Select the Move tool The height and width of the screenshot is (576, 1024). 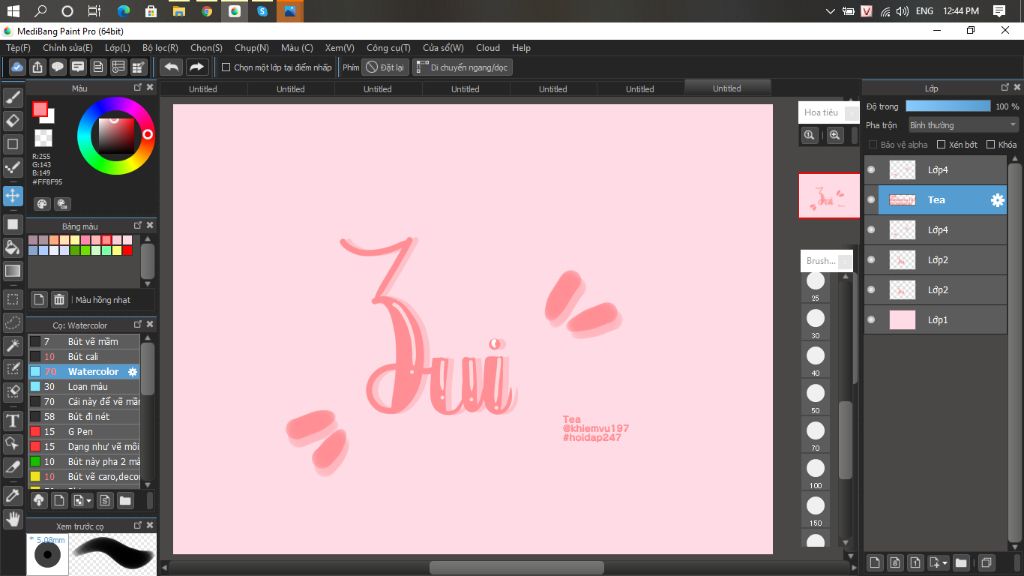pos(12,195)
